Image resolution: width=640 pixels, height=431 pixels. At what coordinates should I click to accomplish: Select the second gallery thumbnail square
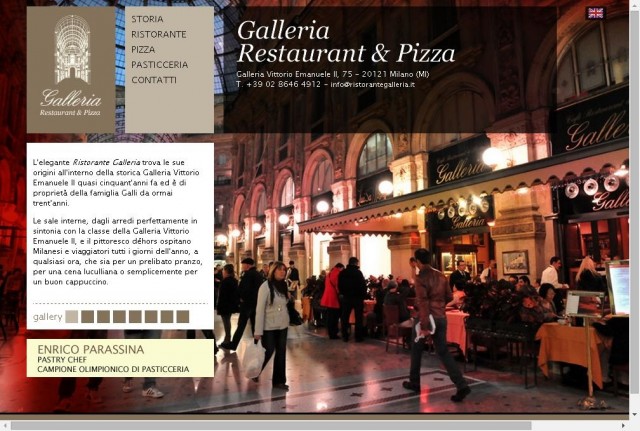point(87,317)
